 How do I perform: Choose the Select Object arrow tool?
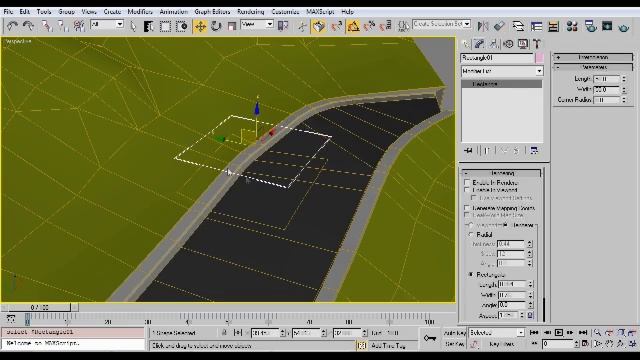pyautogui.click(x=133, y=27)
